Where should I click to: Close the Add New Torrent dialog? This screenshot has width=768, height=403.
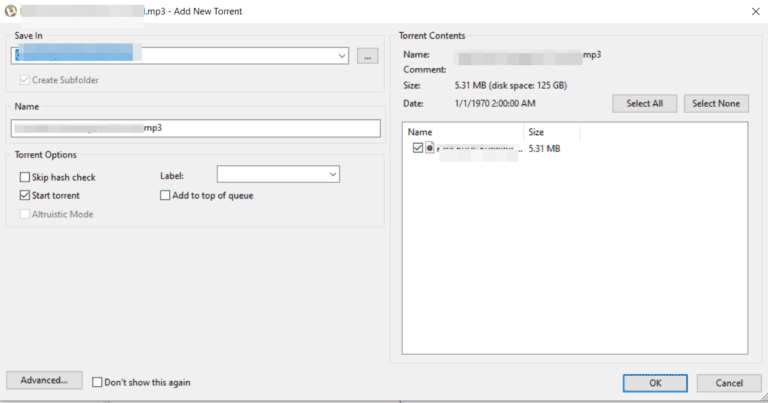753,11
